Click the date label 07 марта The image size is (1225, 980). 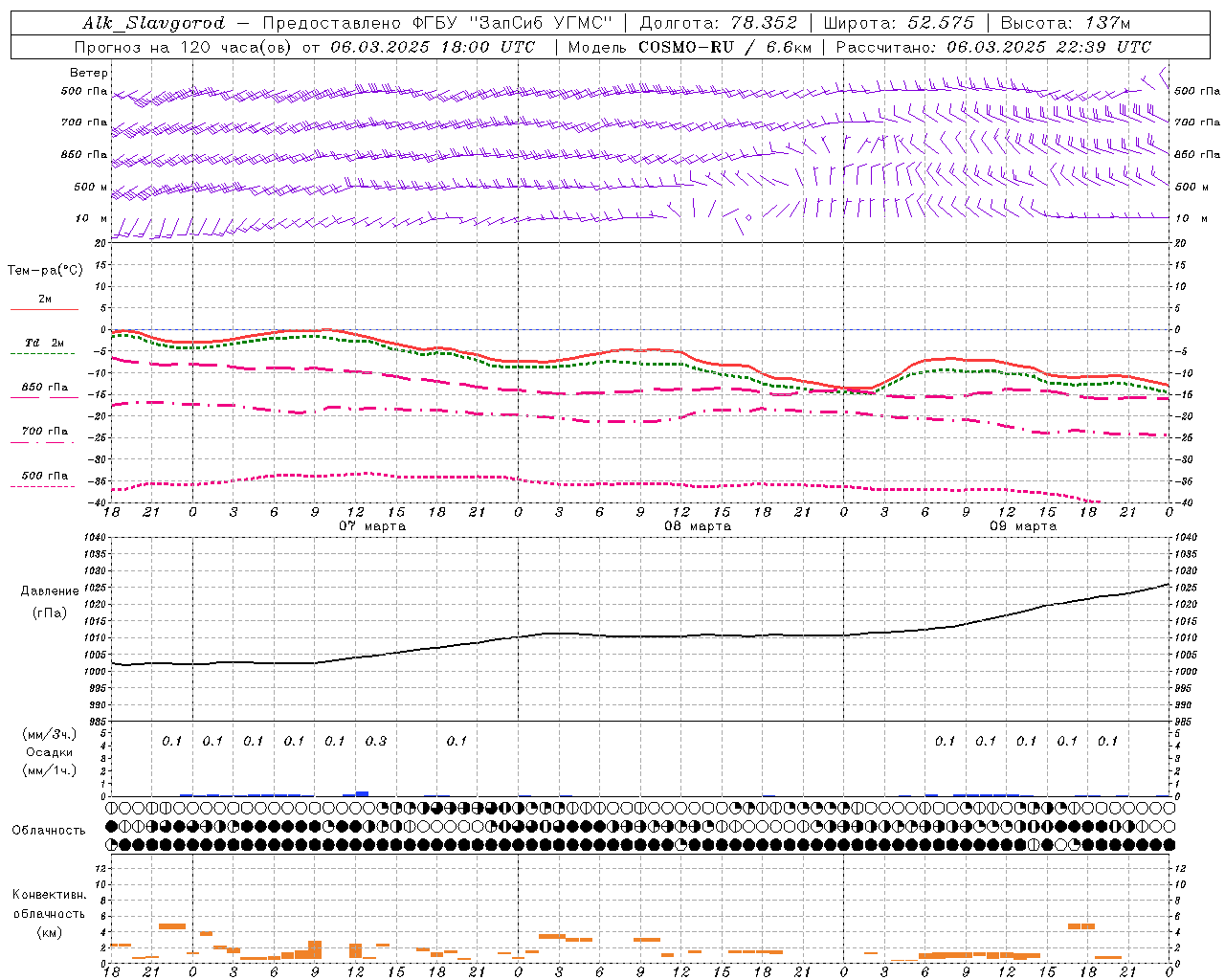coord(372,526)
